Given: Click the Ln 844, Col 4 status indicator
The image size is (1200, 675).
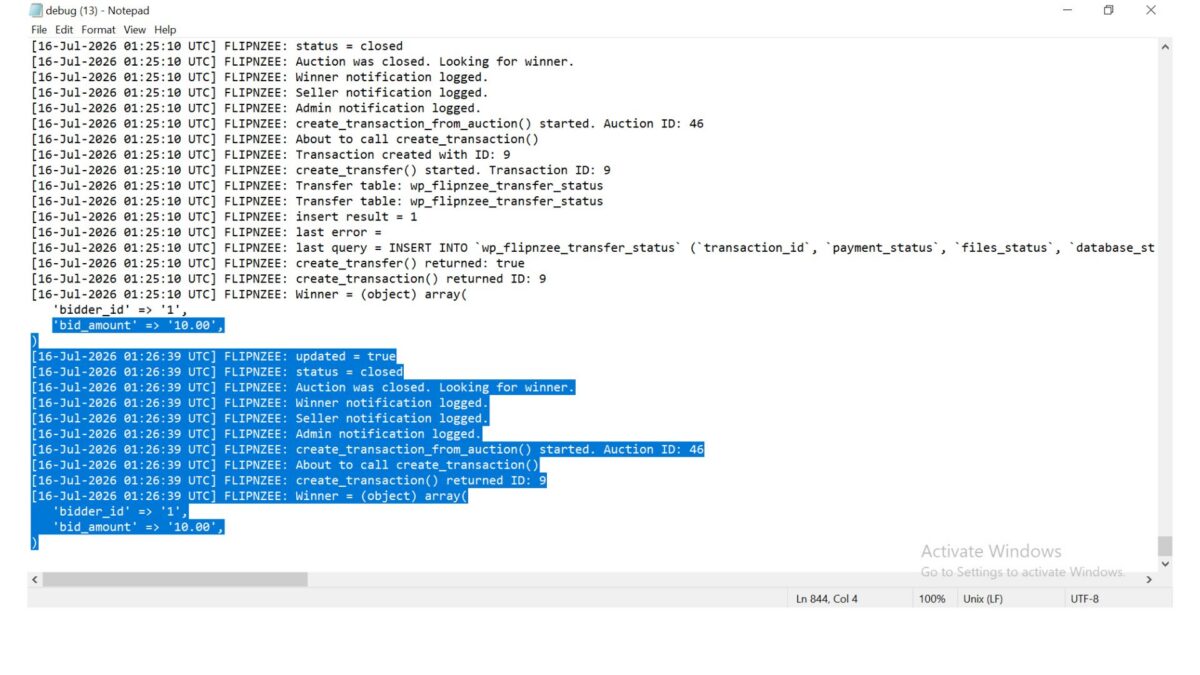Looking at the screenshot, I should [827, 599].
